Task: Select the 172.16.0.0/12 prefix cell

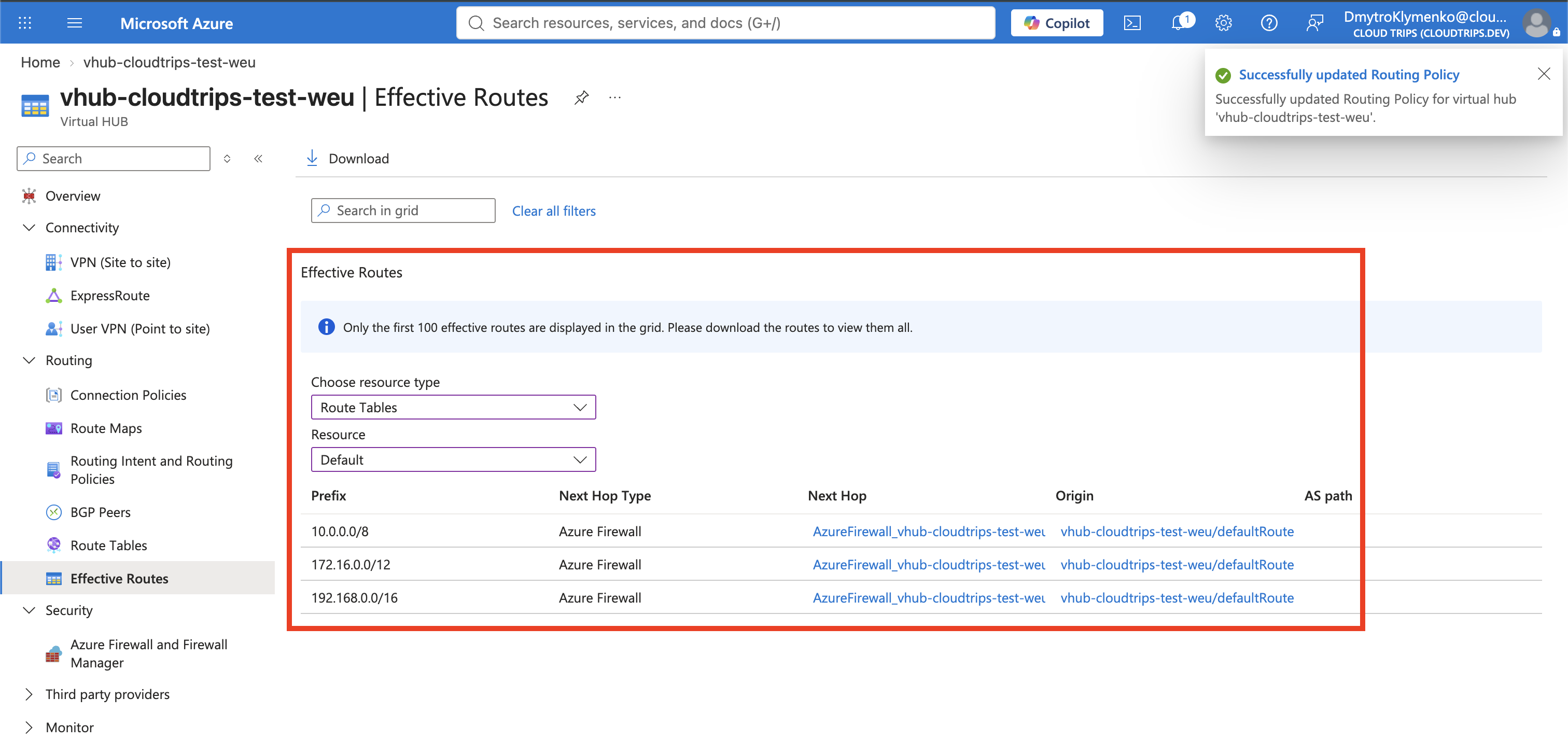Action: point(351,565)
